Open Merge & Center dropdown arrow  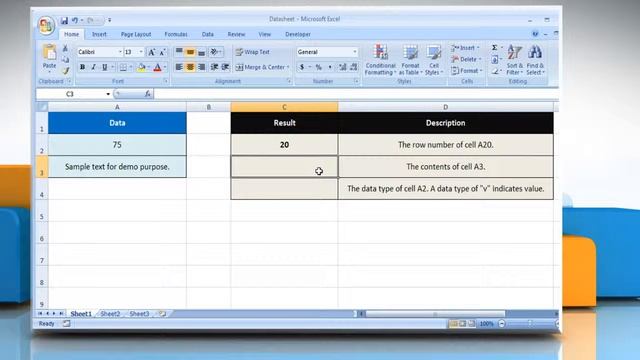288,67
